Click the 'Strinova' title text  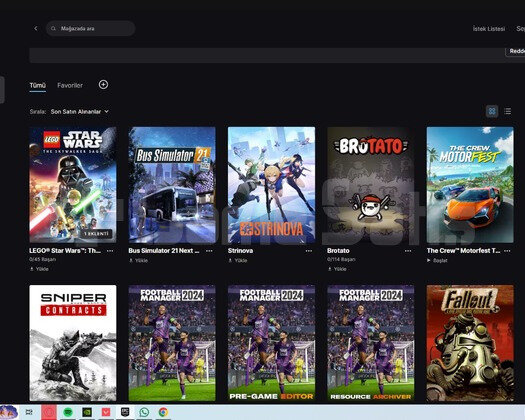pyautogui.click(x=240, y=251)
